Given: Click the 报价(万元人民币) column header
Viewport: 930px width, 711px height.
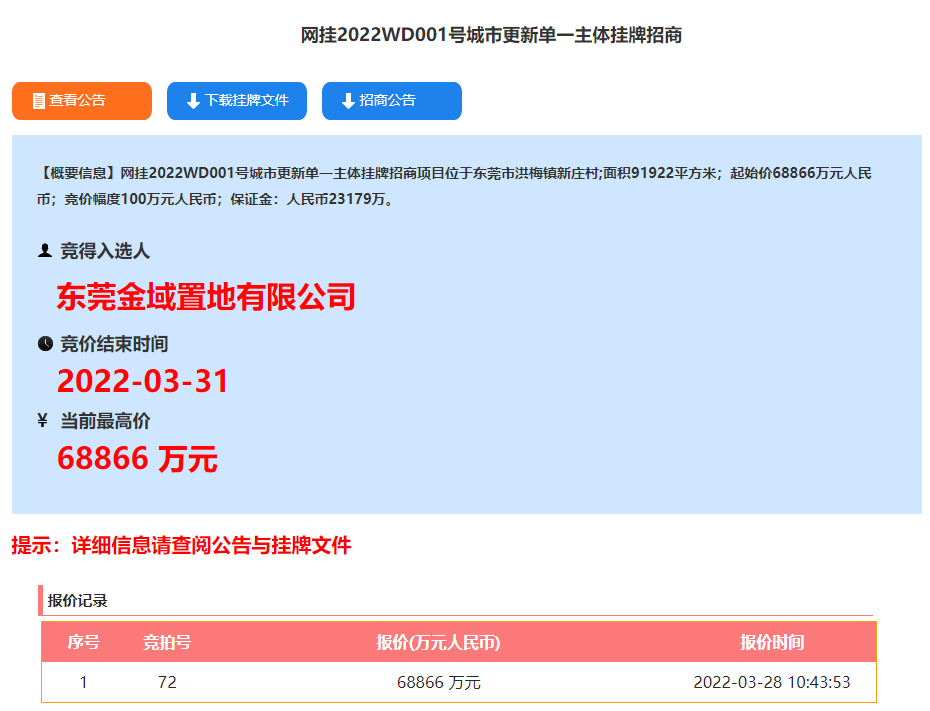Looking at the screenshot, I should (x=438, y=642).
